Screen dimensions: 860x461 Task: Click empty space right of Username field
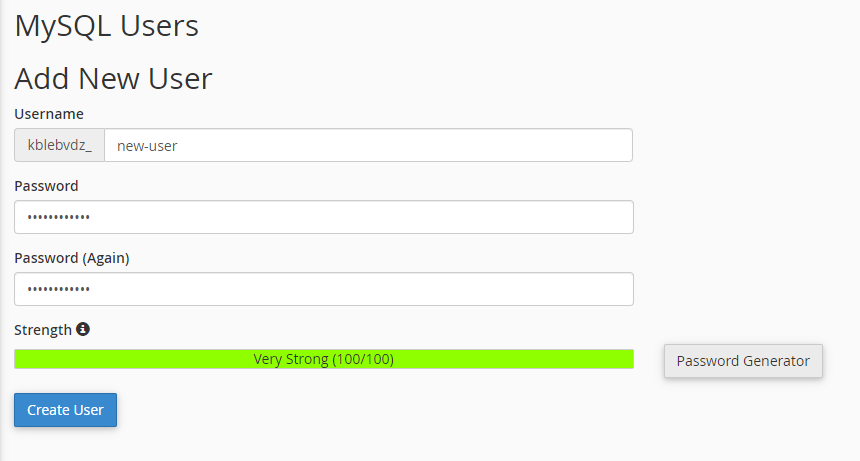(740, 145)
